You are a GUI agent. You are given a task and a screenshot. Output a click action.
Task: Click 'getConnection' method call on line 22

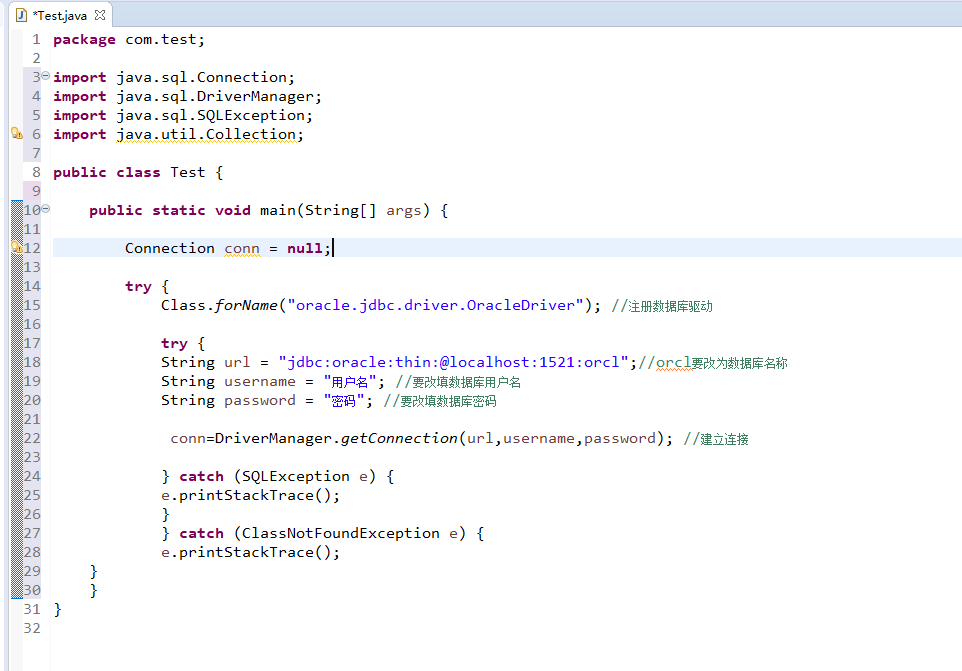pos(399,439)
